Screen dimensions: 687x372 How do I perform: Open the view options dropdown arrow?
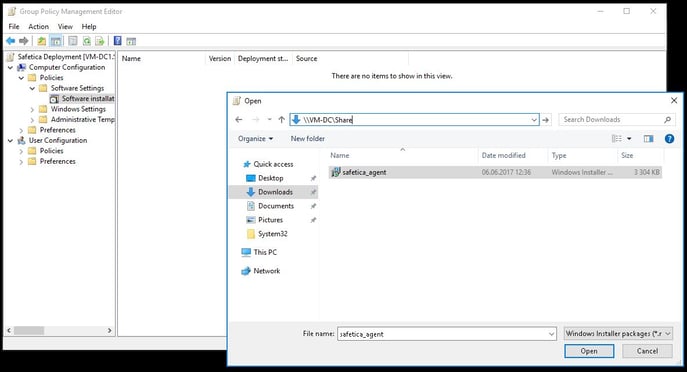(x=629, y=139)
